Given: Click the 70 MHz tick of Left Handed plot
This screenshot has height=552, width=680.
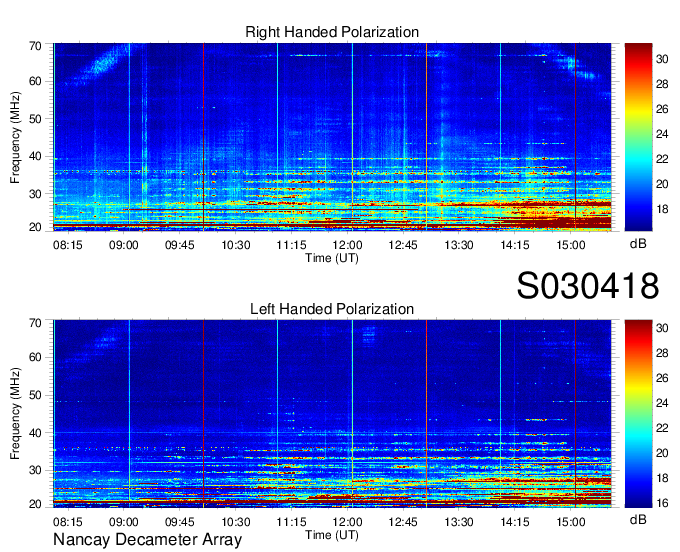Looking at the screenshot, I should [x=35, y=323].
